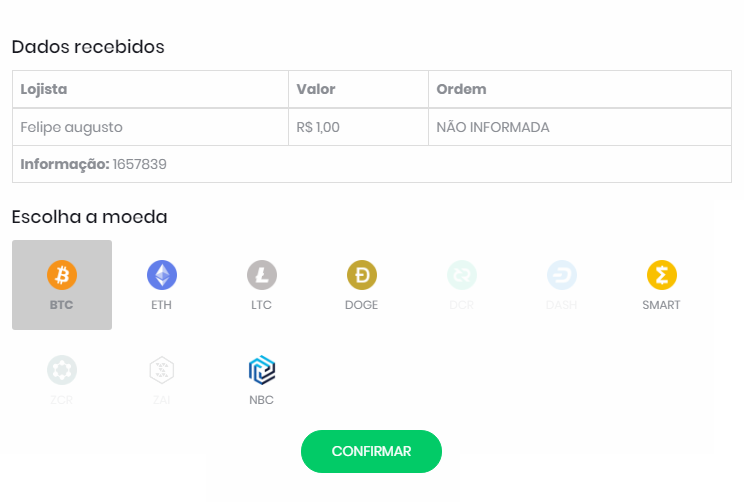Click the ETH label text
This screenshot has height=502, width=744.
[x=162, y=305]
